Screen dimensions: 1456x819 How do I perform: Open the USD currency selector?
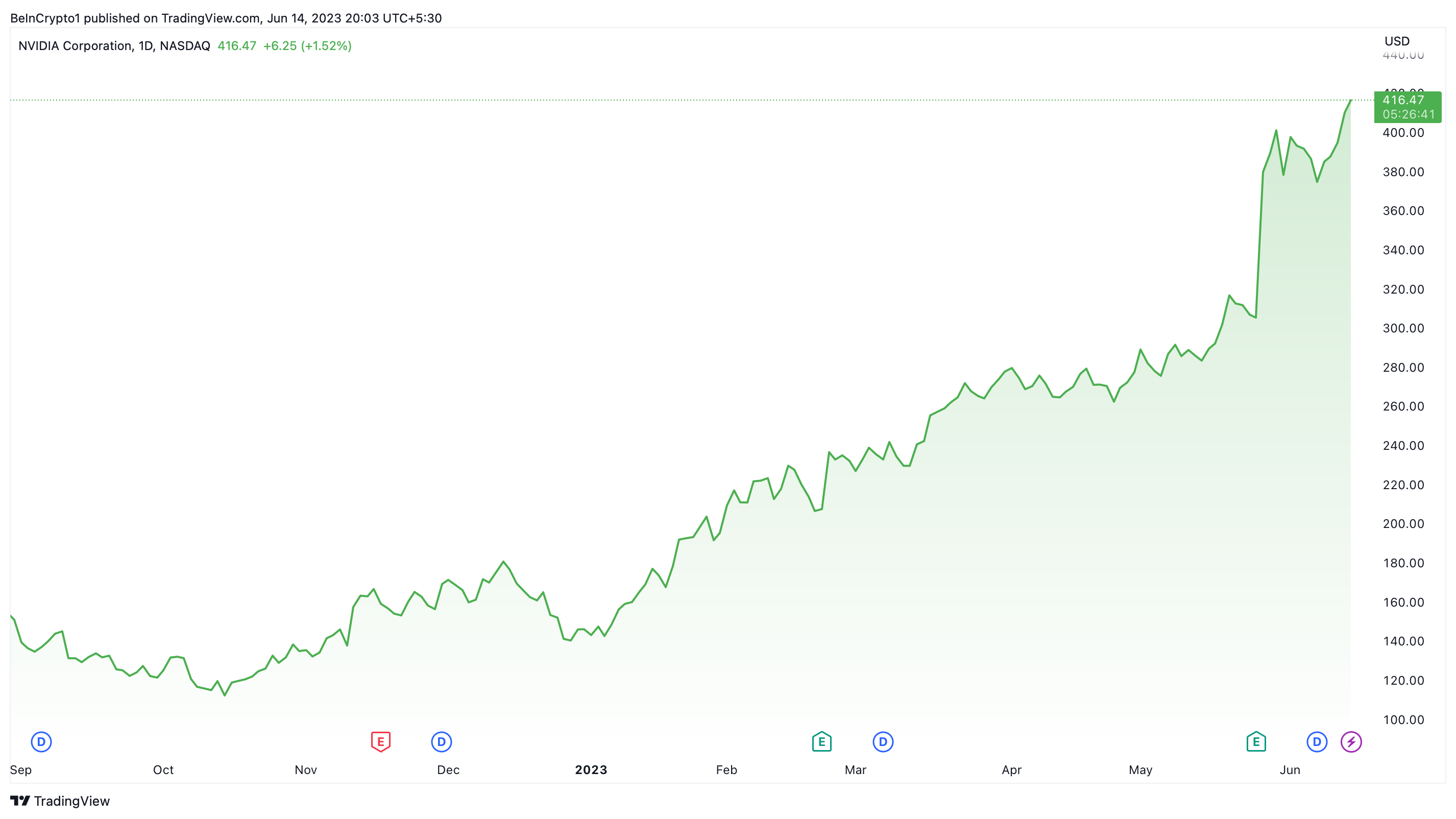[1397, 41]
